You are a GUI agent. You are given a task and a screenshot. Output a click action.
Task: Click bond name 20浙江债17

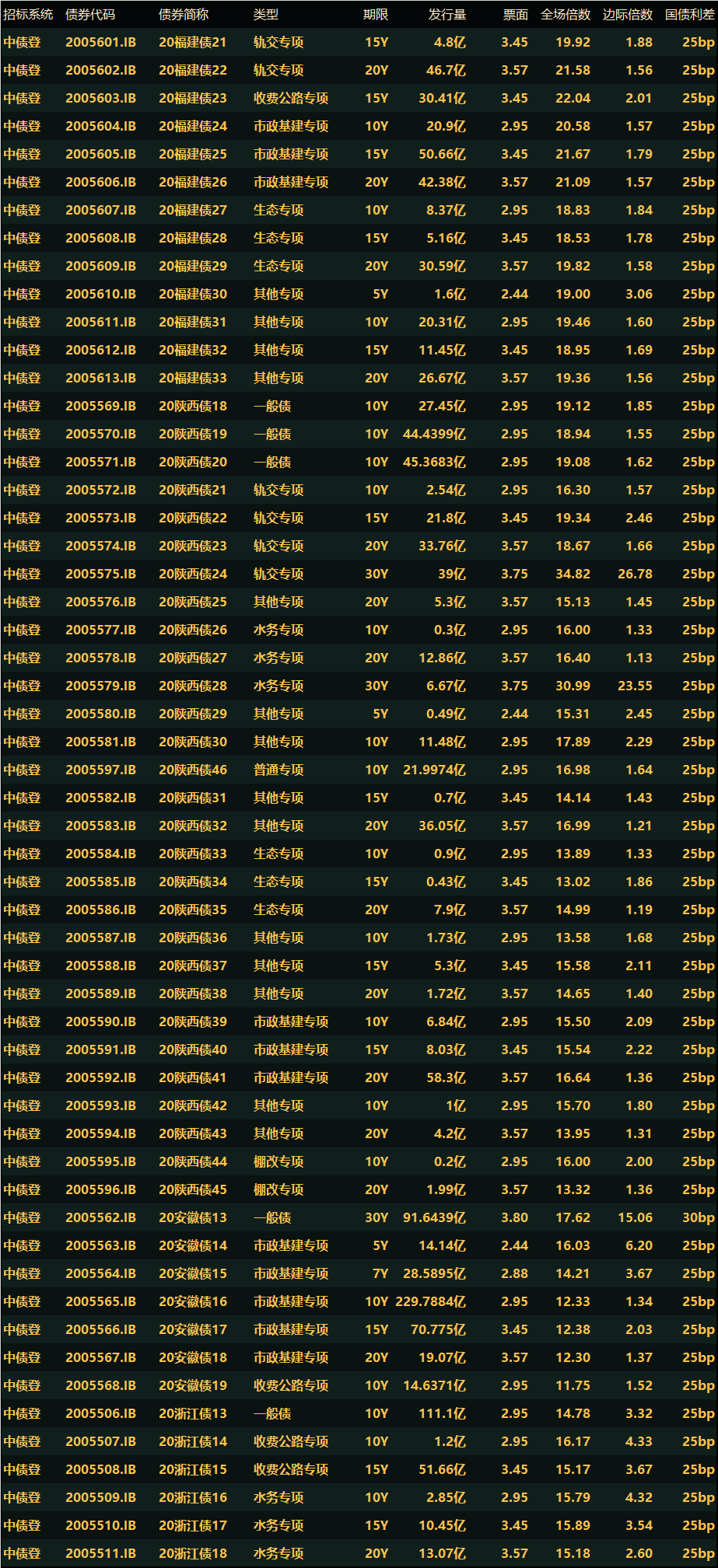click(x=193, y=1526)
